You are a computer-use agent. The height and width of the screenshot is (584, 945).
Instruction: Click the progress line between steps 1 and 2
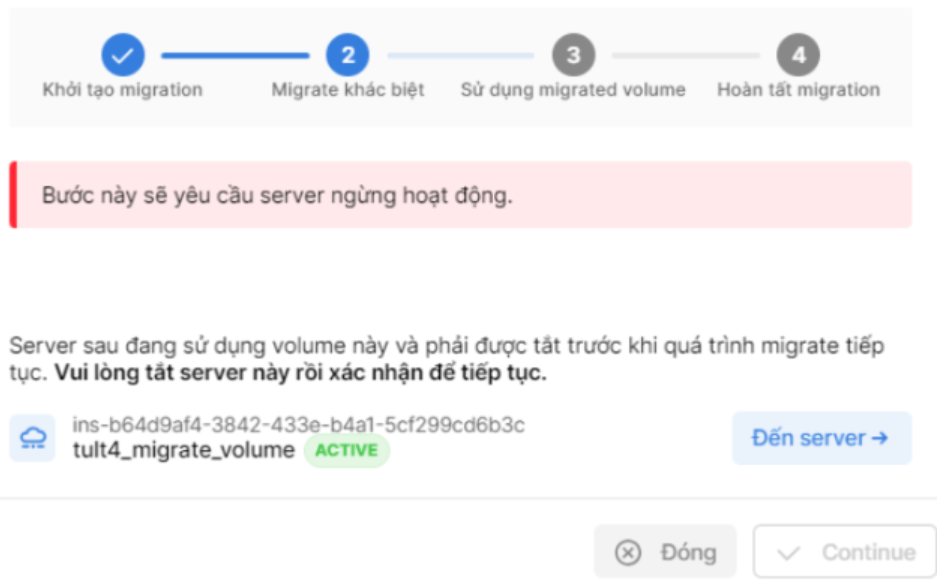coord(235,55)
